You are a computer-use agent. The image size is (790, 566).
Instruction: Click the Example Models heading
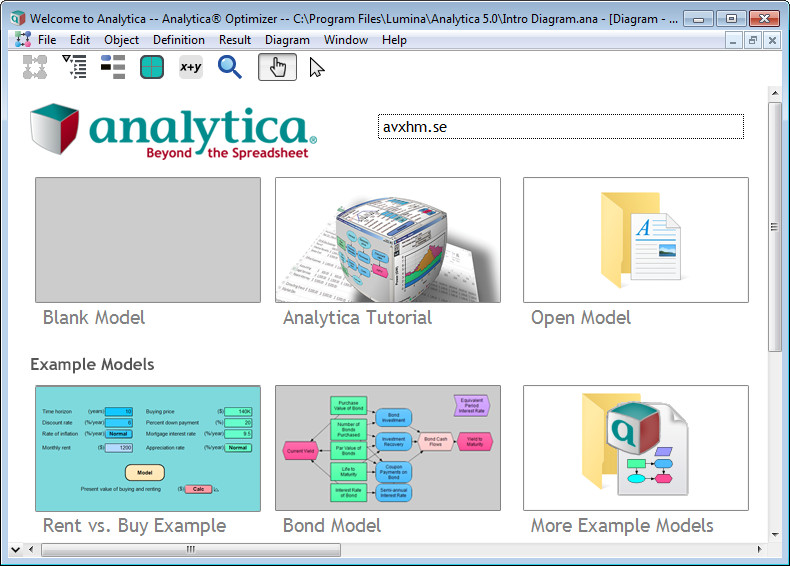(x=92, y=364)
